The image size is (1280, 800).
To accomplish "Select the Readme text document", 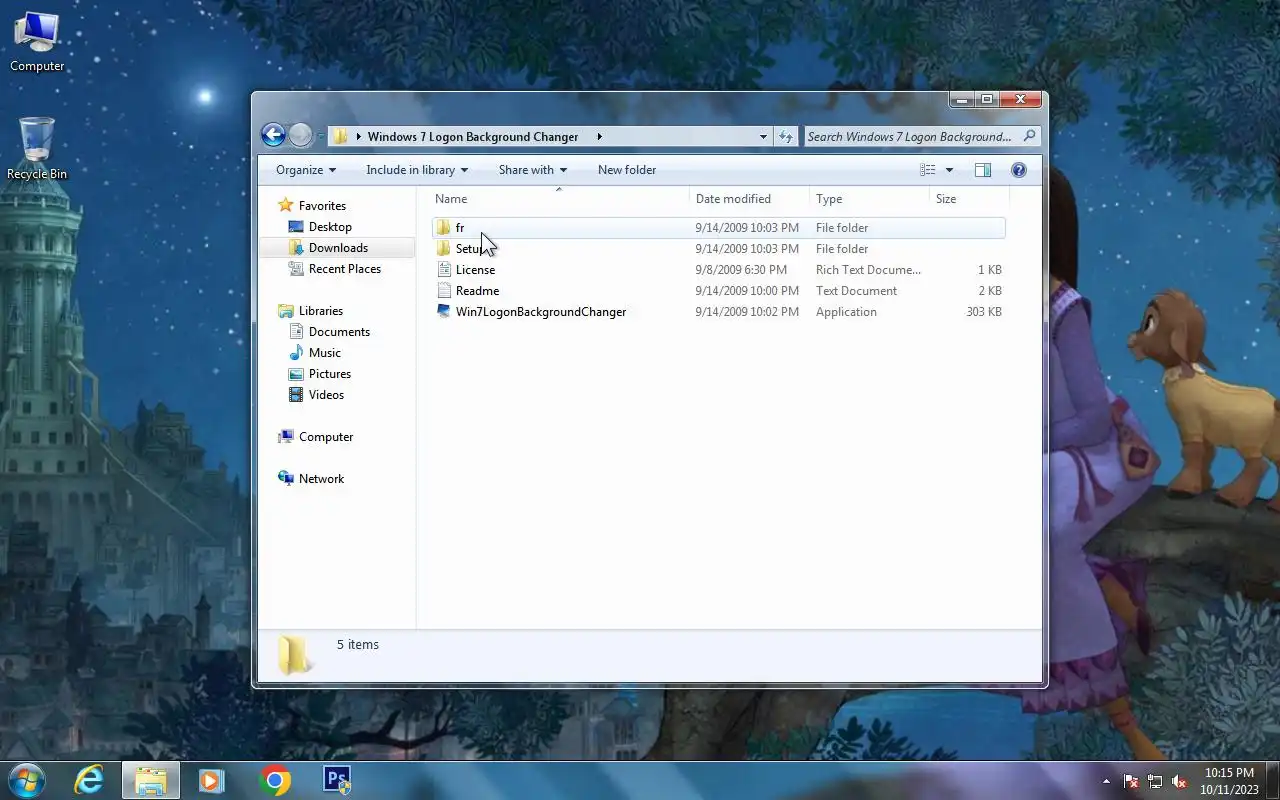I will point(718,291).
